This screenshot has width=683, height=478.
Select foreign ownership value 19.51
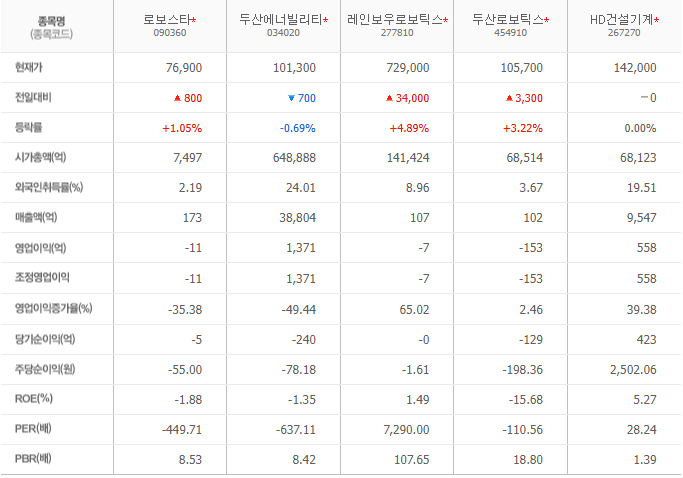tap(642, 188)
